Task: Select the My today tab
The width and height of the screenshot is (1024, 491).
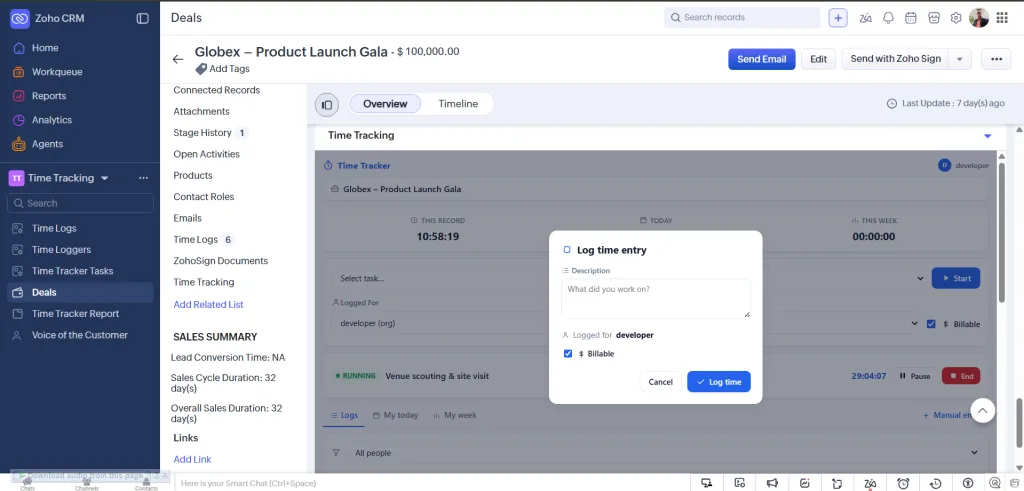Action: pos(395,415)
